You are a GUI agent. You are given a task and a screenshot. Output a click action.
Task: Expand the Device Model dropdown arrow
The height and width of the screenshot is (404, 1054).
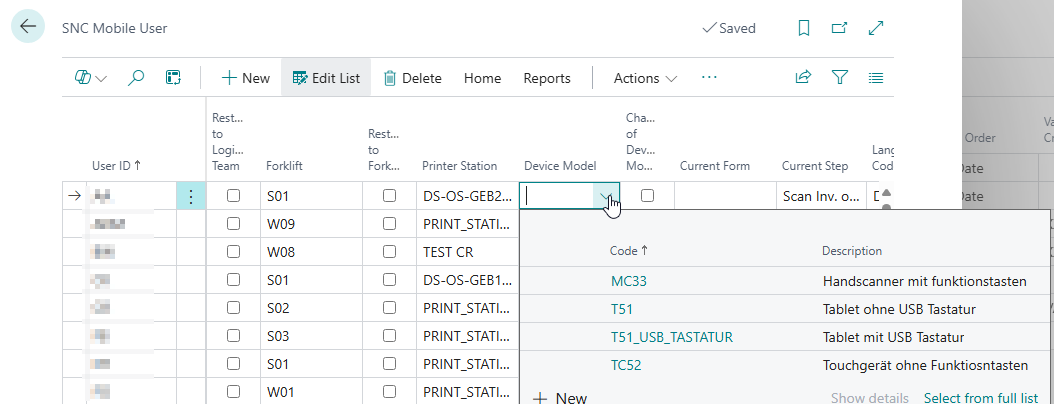pyautogui.click(x=607, y=197)
